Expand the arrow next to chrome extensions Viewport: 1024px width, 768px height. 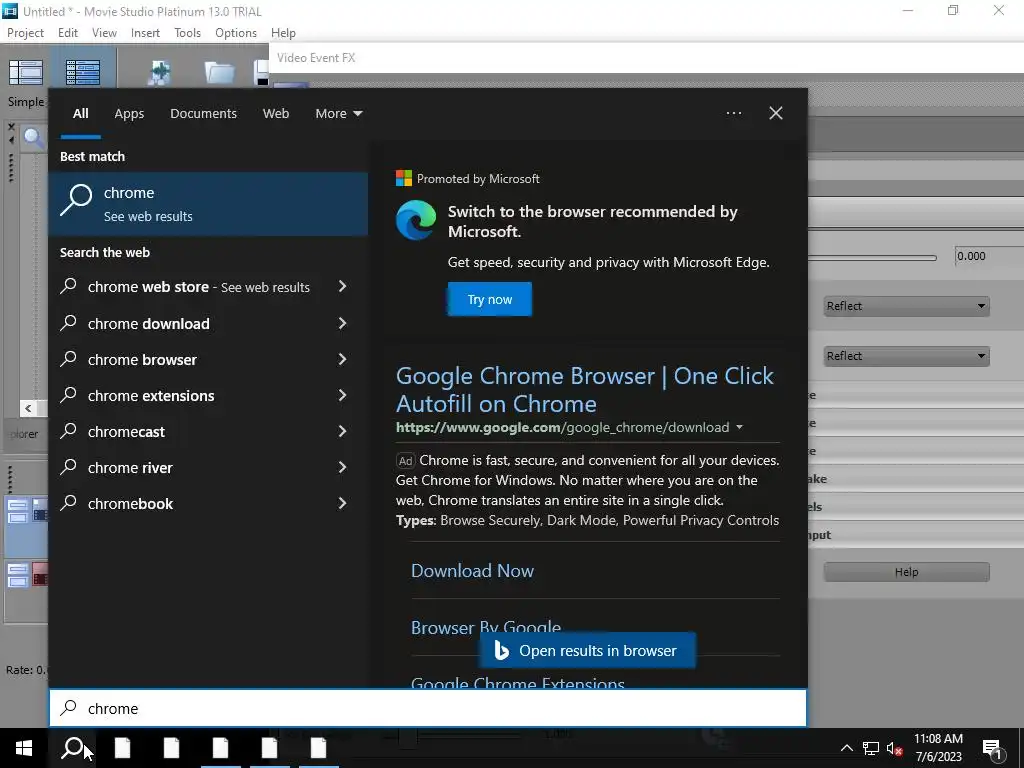(x=342, y=394)
